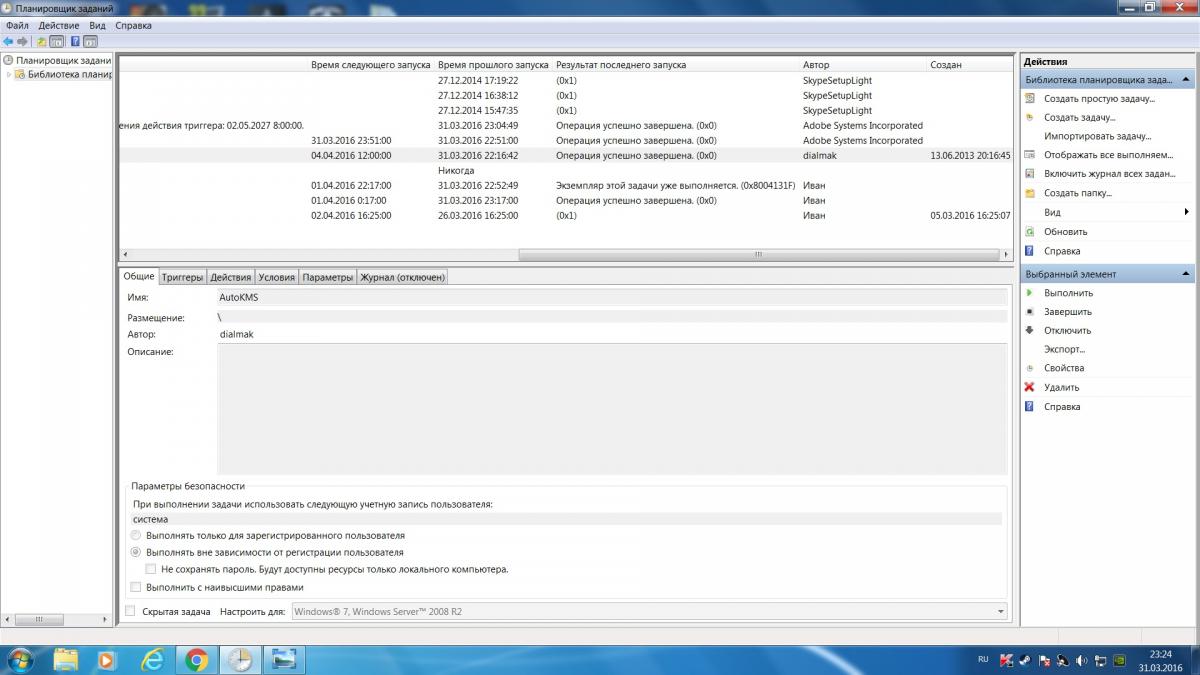This screenshot has height=675, width=1200.
Task: Click Справка under Библиотека планировщика section
Action: coord(1062,251)
